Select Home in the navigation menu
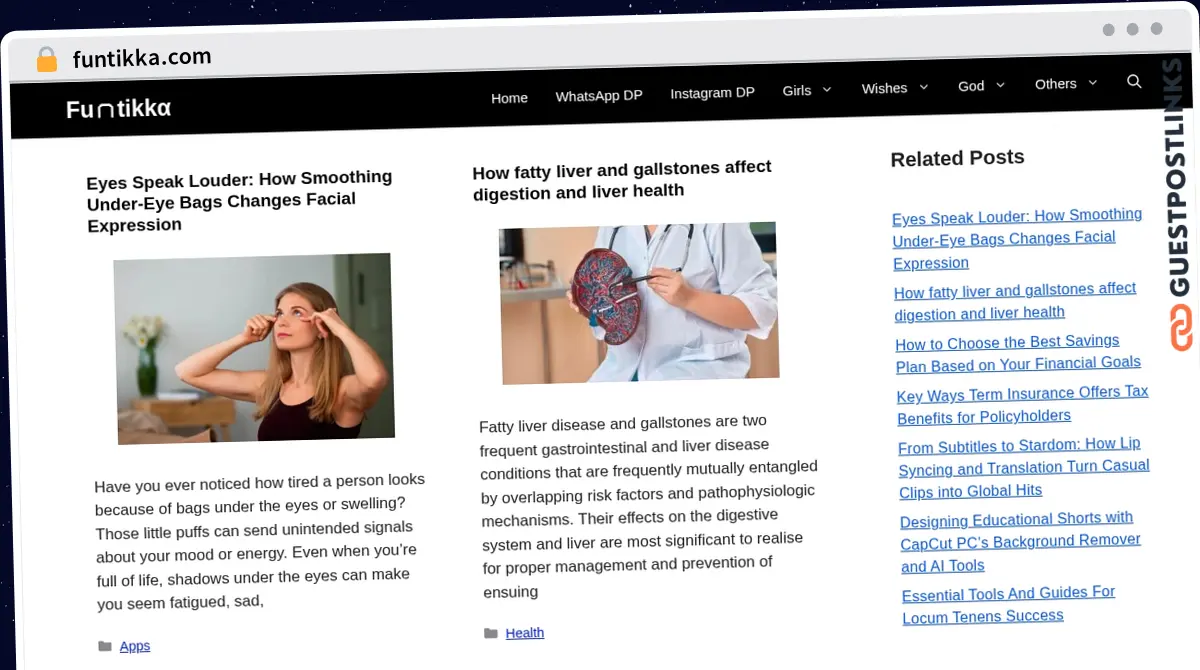Screen dimensions: 1200x670 tap(509, 98)
